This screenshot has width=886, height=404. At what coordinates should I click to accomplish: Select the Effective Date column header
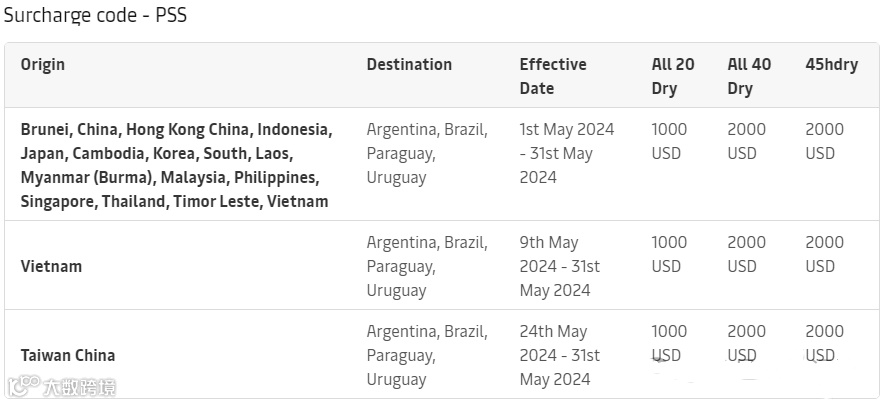[553, 76]
